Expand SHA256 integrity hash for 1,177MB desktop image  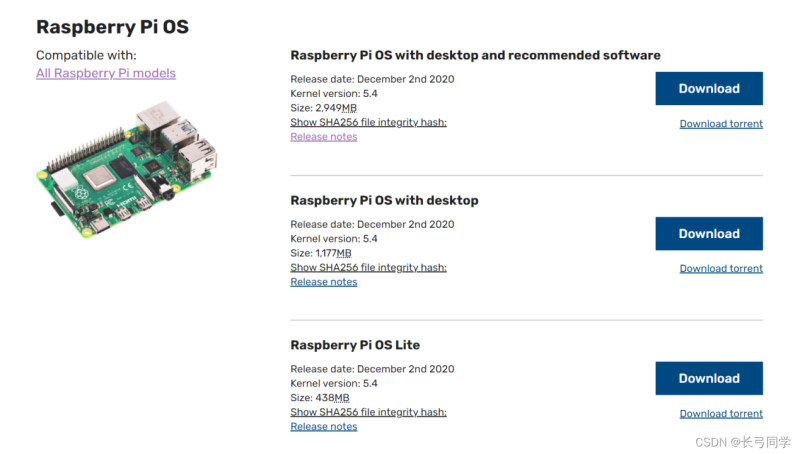[368, 267]
